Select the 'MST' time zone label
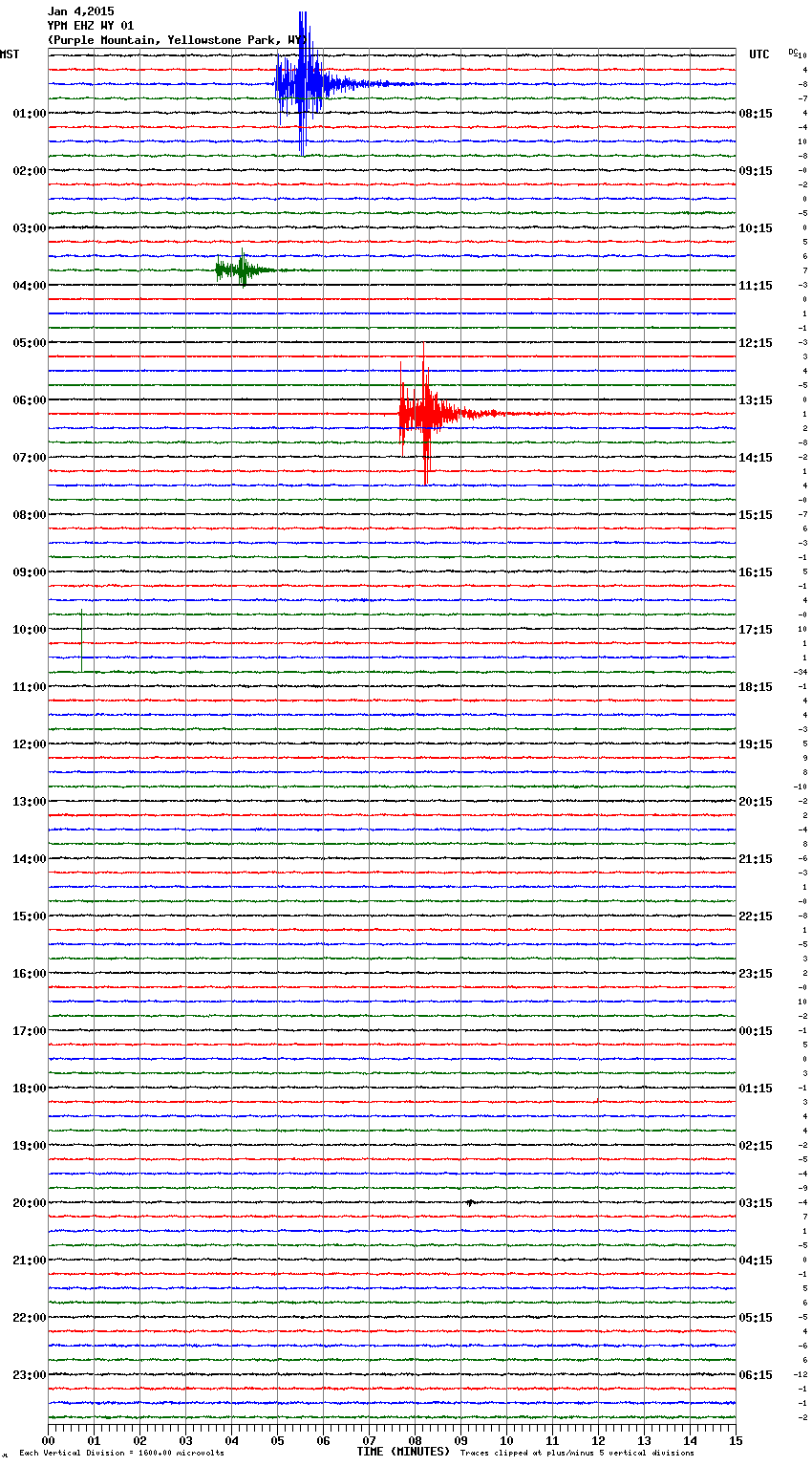Viewport: 812px width, 1466px height. pyautogui.click(x=10, y=54)
